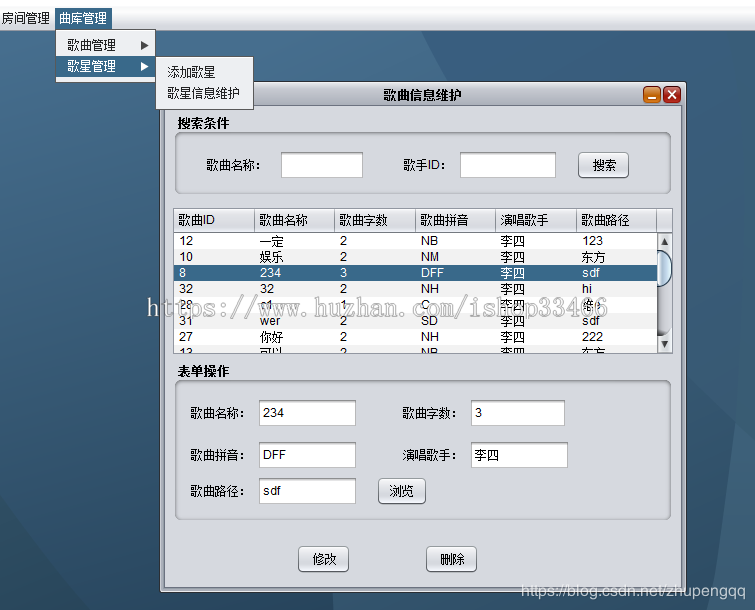Sort by the 歌曲字数 column header

pyautogui.click(x=375, y=221)
